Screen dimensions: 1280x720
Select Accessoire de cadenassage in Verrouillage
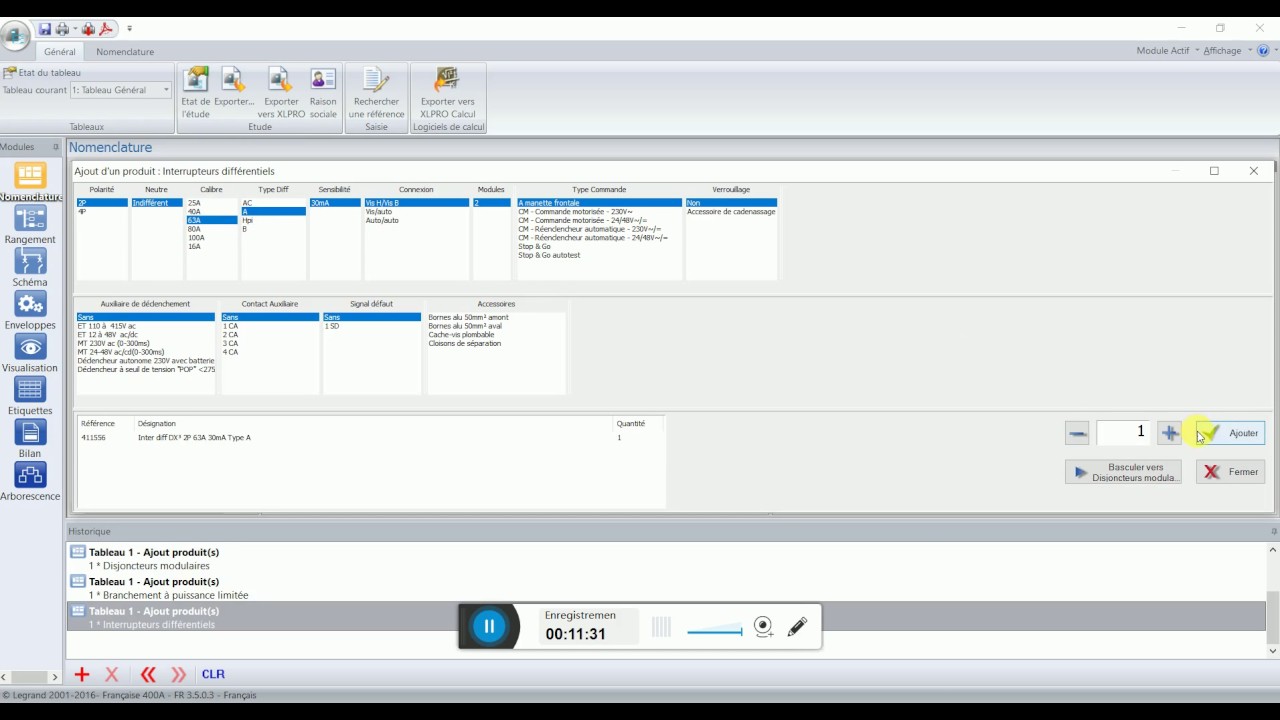[731, 212]
